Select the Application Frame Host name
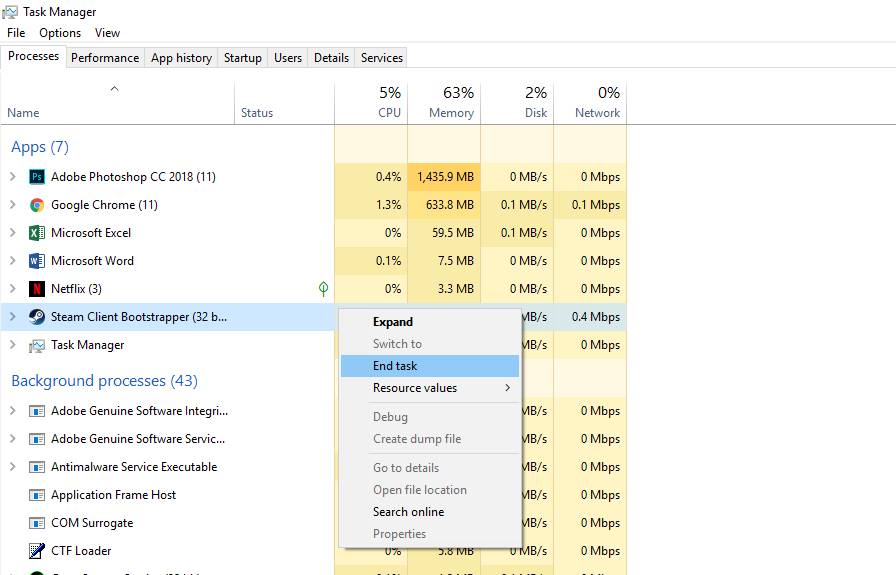Viewport: 896px width, 575px height. (x=113, y=495)
